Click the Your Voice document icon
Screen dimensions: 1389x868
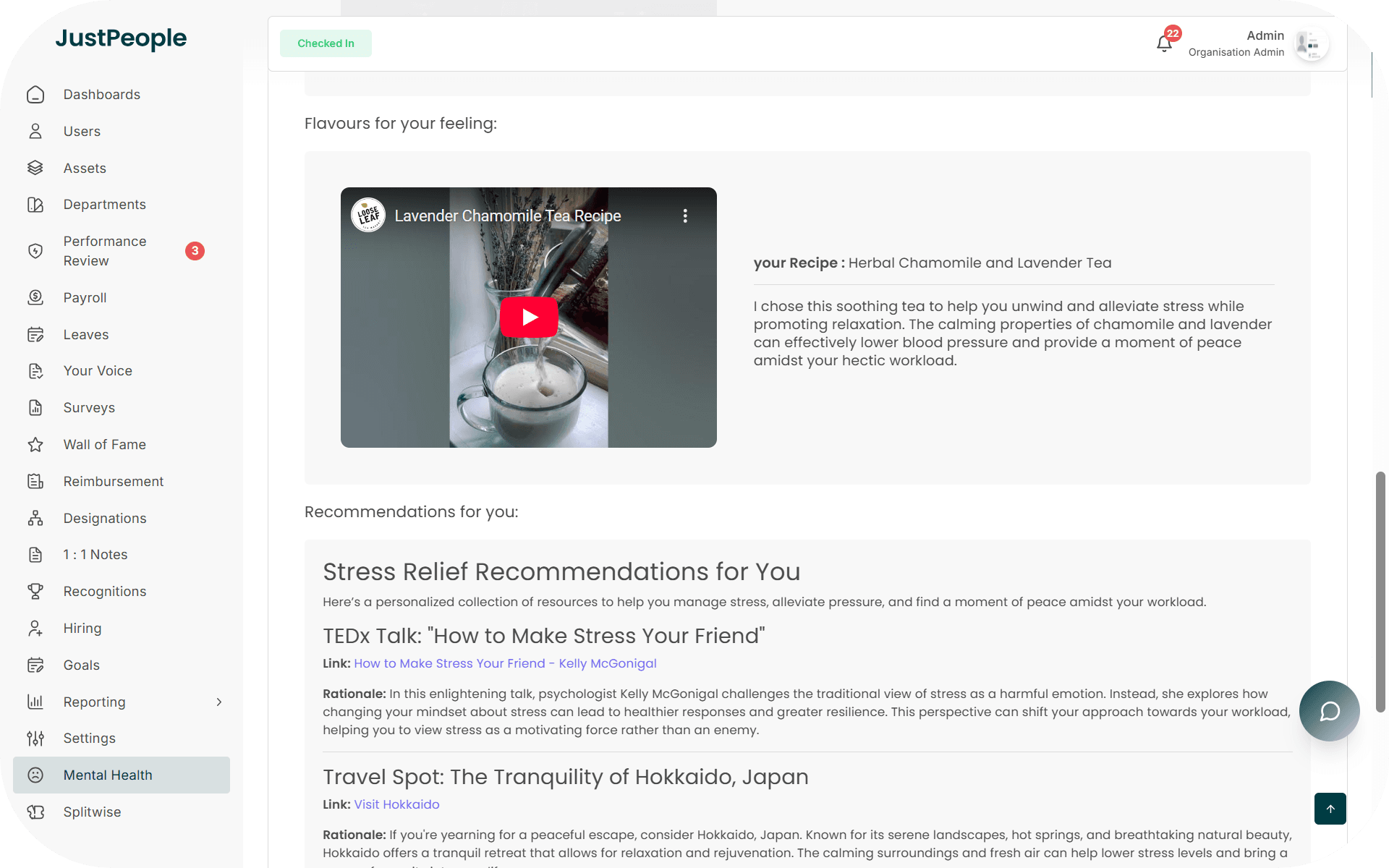coord(35,371)
